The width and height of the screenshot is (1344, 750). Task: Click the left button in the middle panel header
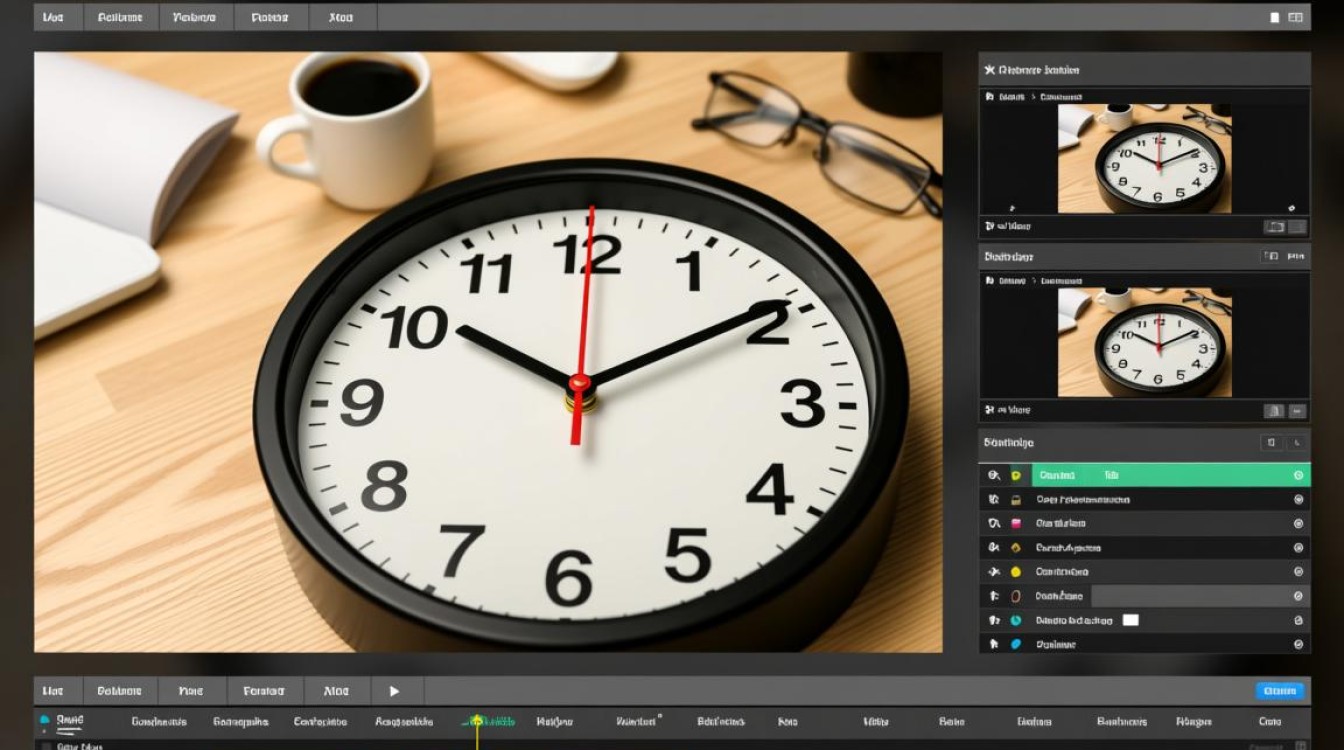coord(1271,257)
